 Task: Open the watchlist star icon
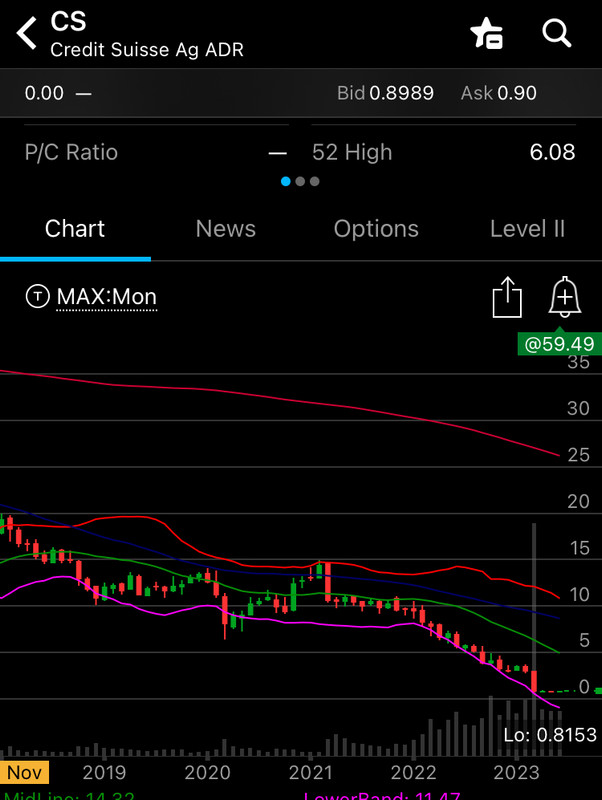tap(487, 34)
